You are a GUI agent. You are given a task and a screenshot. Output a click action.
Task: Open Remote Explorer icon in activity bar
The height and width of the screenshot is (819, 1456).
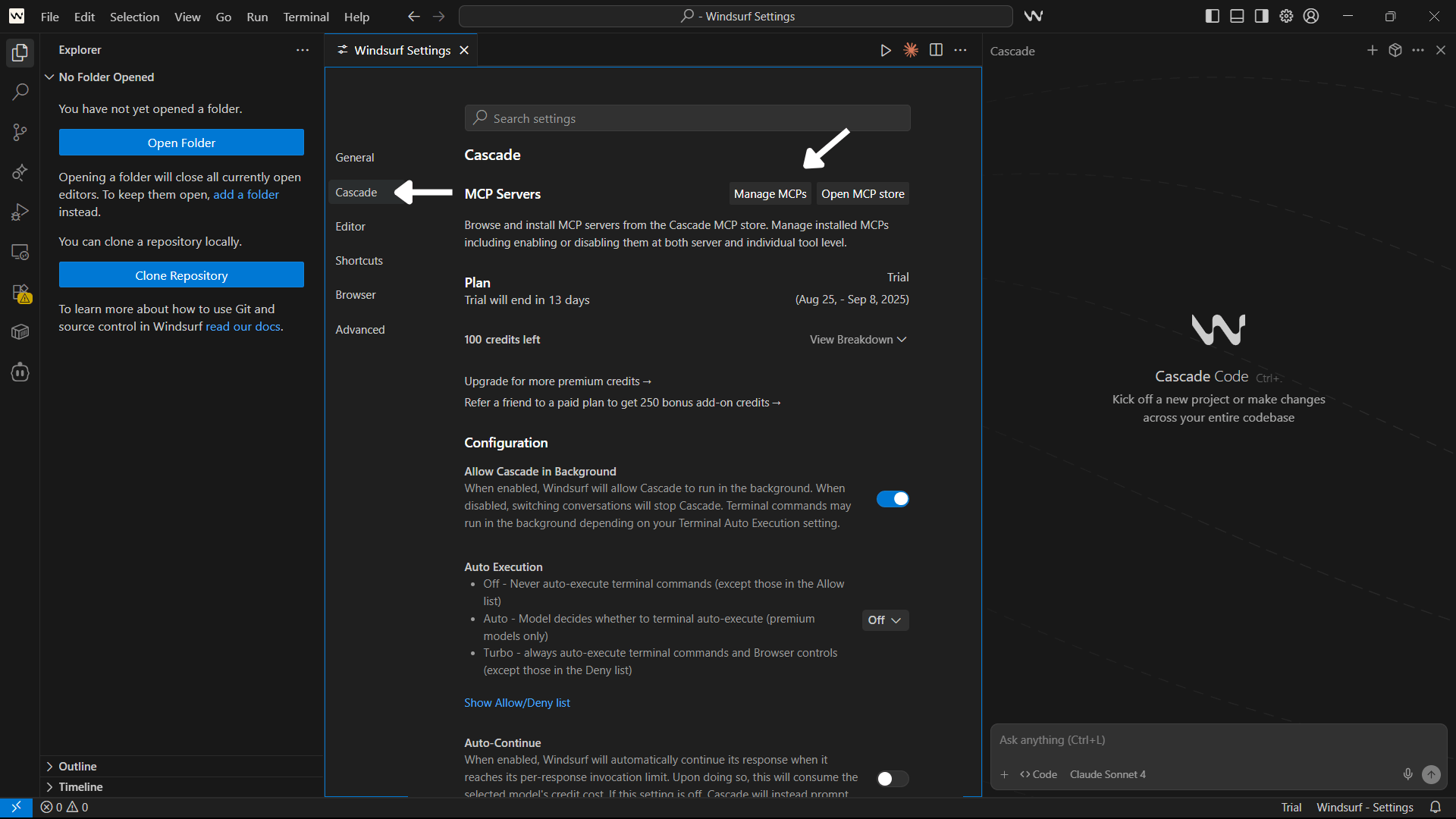[20, 253]
